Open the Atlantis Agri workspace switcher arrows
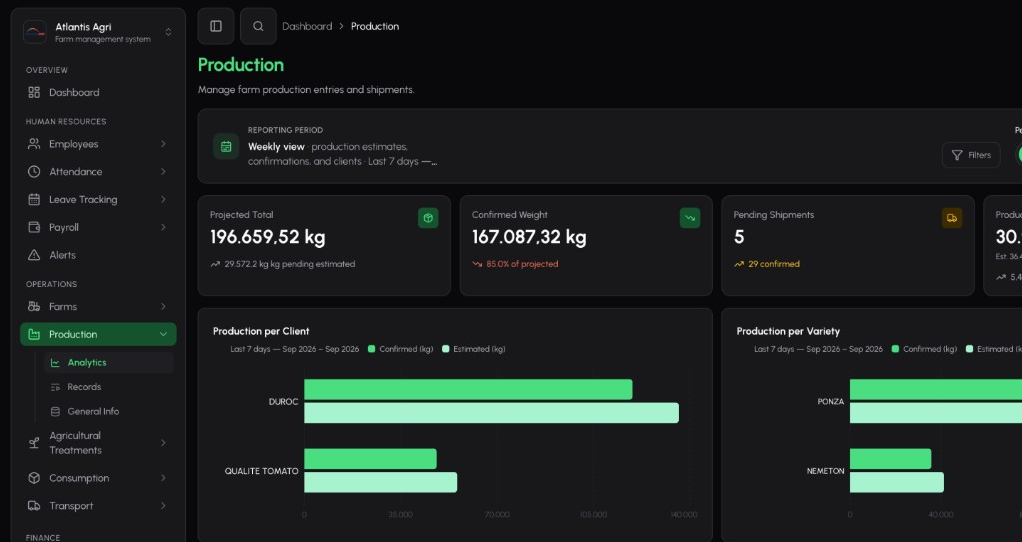Image resolution: width=1022 pixels, height=542 pixels. 168,32
